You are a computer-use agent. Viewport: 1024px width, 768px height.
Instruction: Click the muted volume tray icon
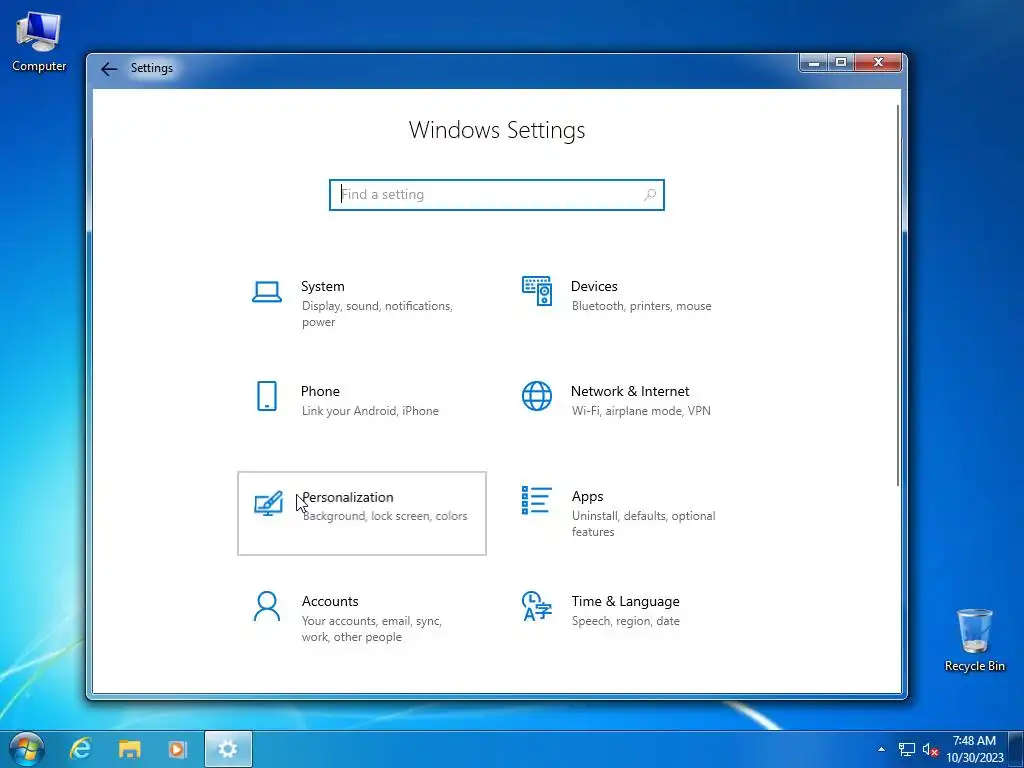(x=931, y=750)
